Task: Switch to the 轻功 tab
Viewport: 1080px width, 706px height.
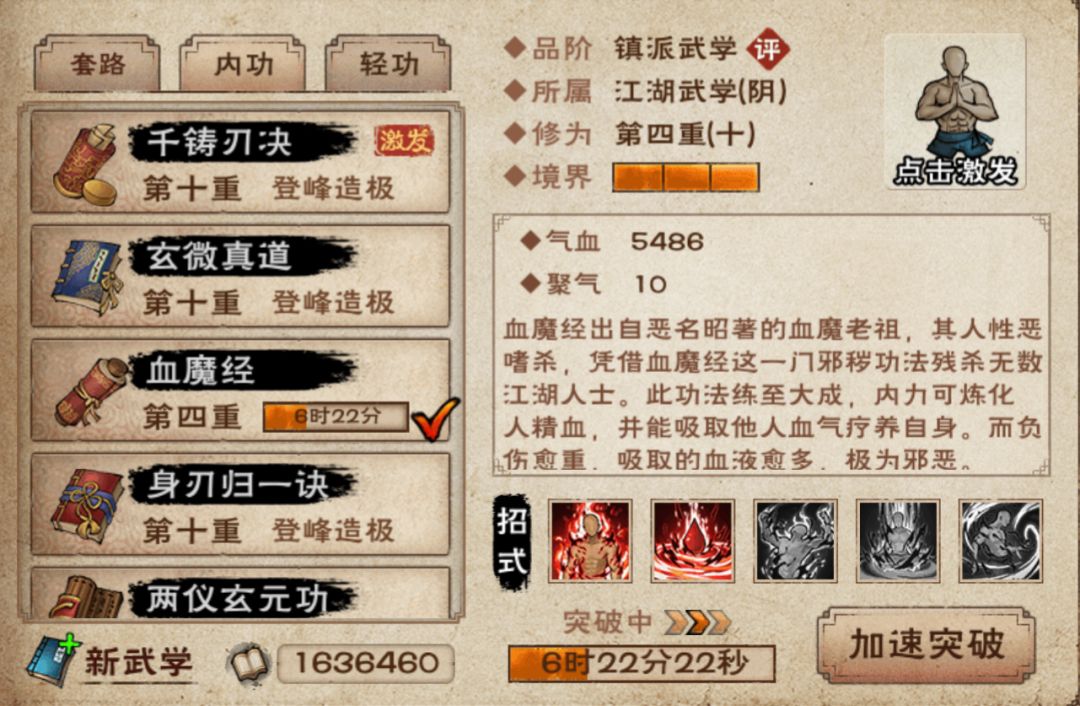Action: (x=388, y=64)
